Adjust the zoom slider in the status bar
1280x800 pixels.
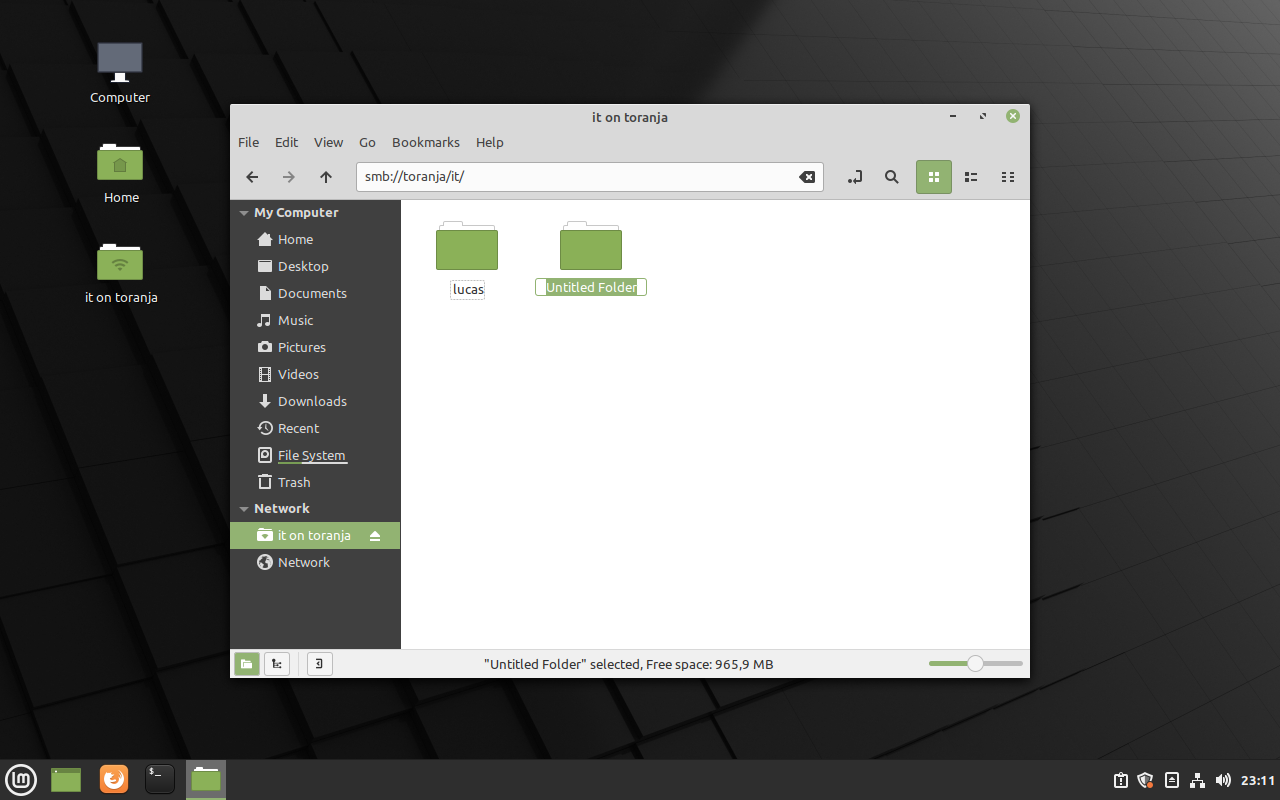(973, 663)
